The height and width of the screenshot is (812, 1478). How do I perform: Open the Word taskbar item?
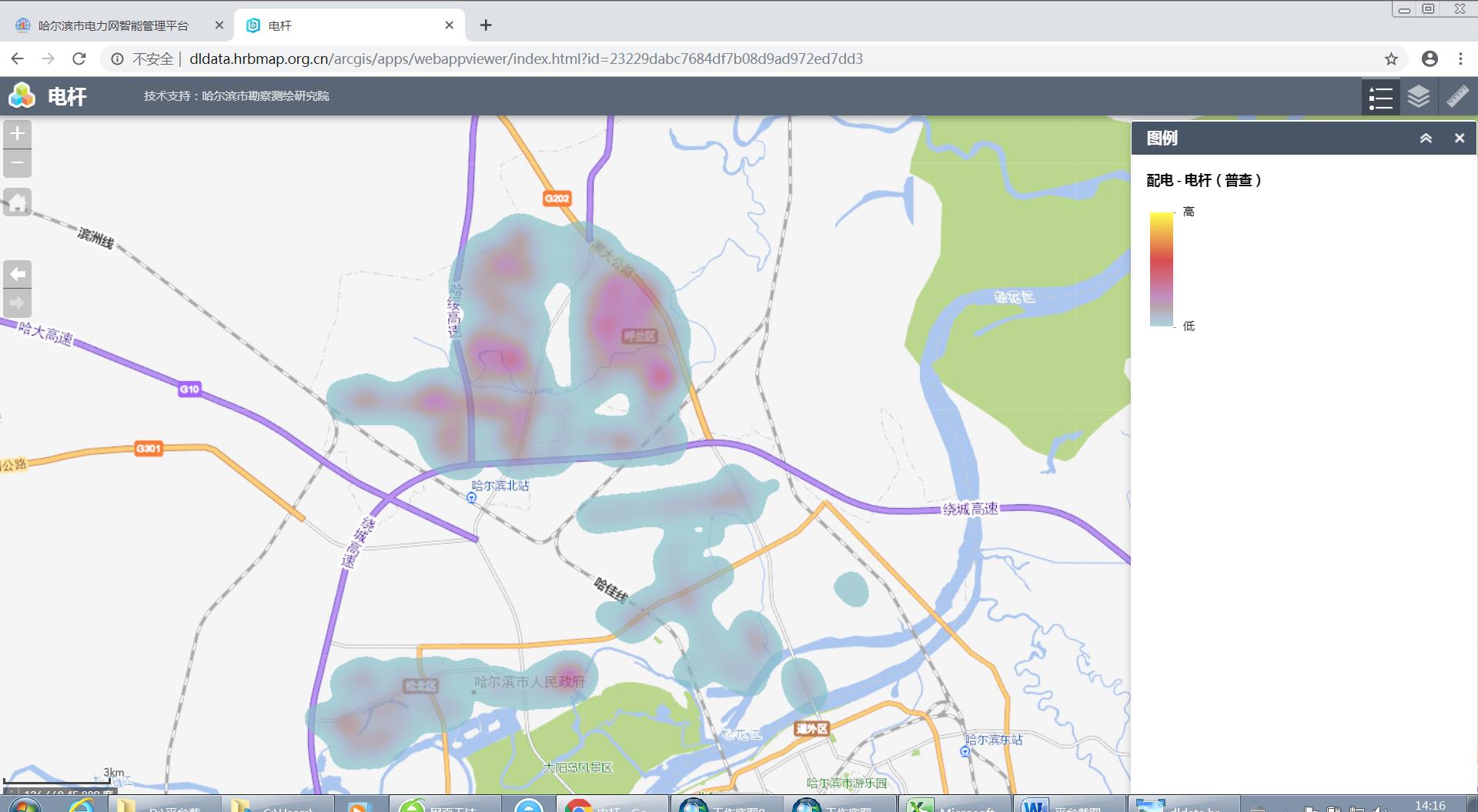1069,804
